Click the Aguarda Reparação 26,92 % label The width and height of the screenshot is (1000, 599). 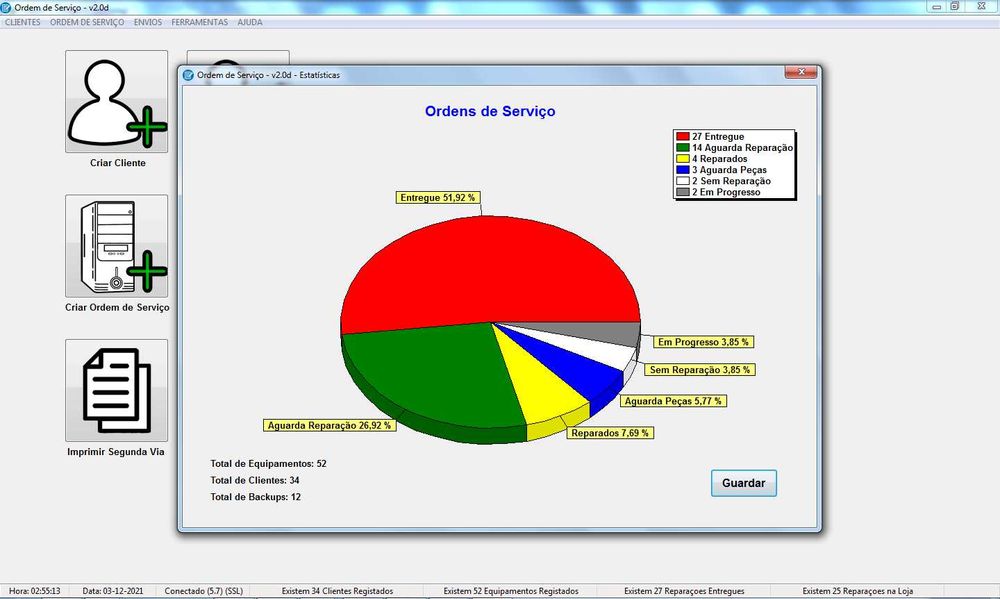point(329,425)
